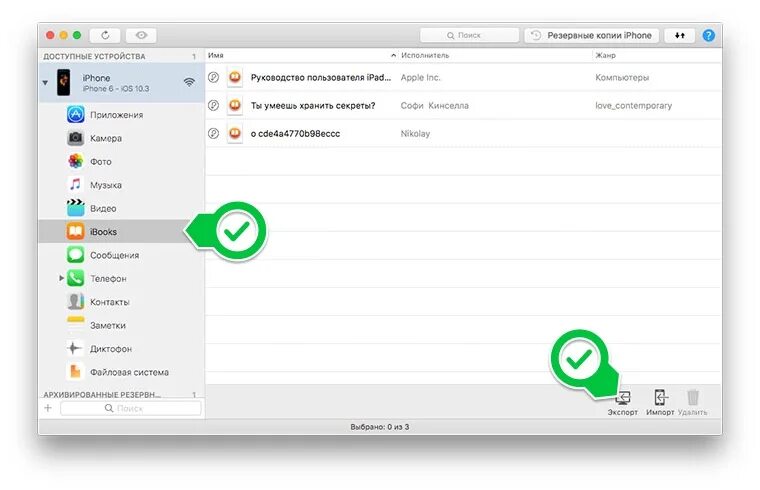Expand the Телефон tree item
The height and width of the screenshot is (490, 760).
(62, 278)
